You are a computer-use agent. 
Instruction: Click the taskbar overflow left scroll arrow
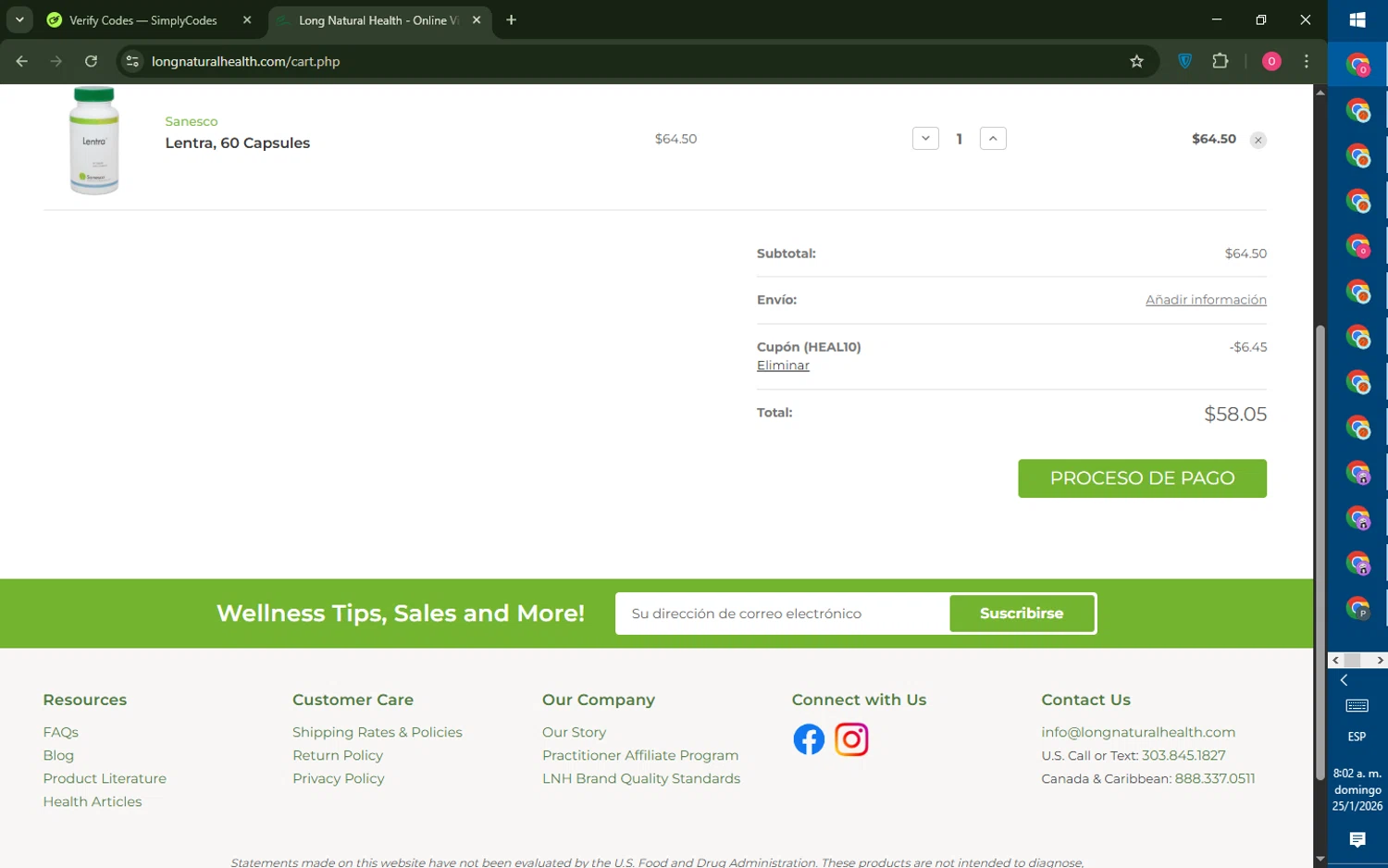pyautogui.click(x=1336, y=660)
